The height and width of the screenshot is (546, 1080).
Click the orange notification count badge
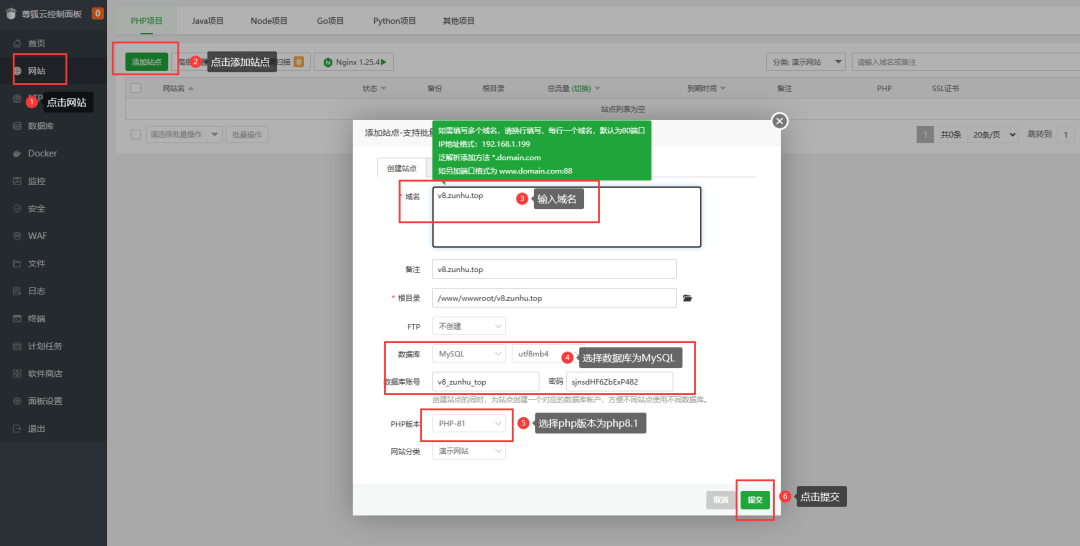[x=97, y=13]
